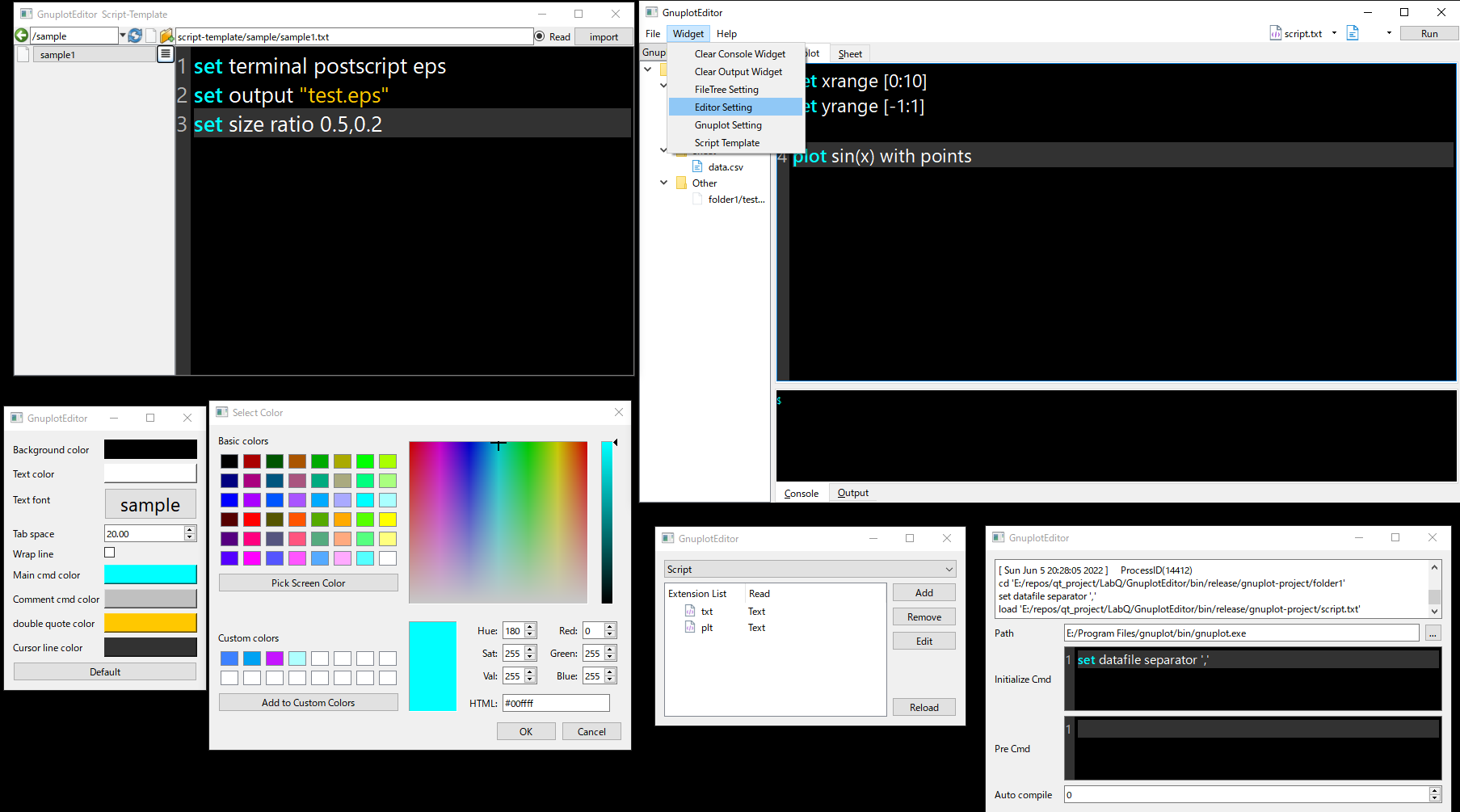Image resolution: width=1460 pixels, height=812 pixels.
Task: Open the Script dropdown in the extension window
Action: tap(809, 569)
